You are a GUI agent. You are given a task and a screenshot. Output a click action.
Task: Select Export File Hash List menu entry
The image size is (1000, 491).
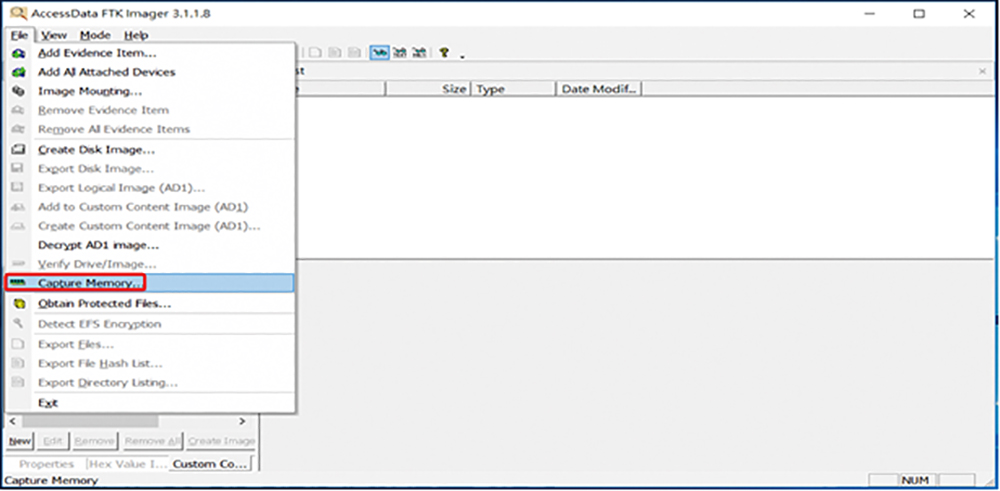[150, 363]
